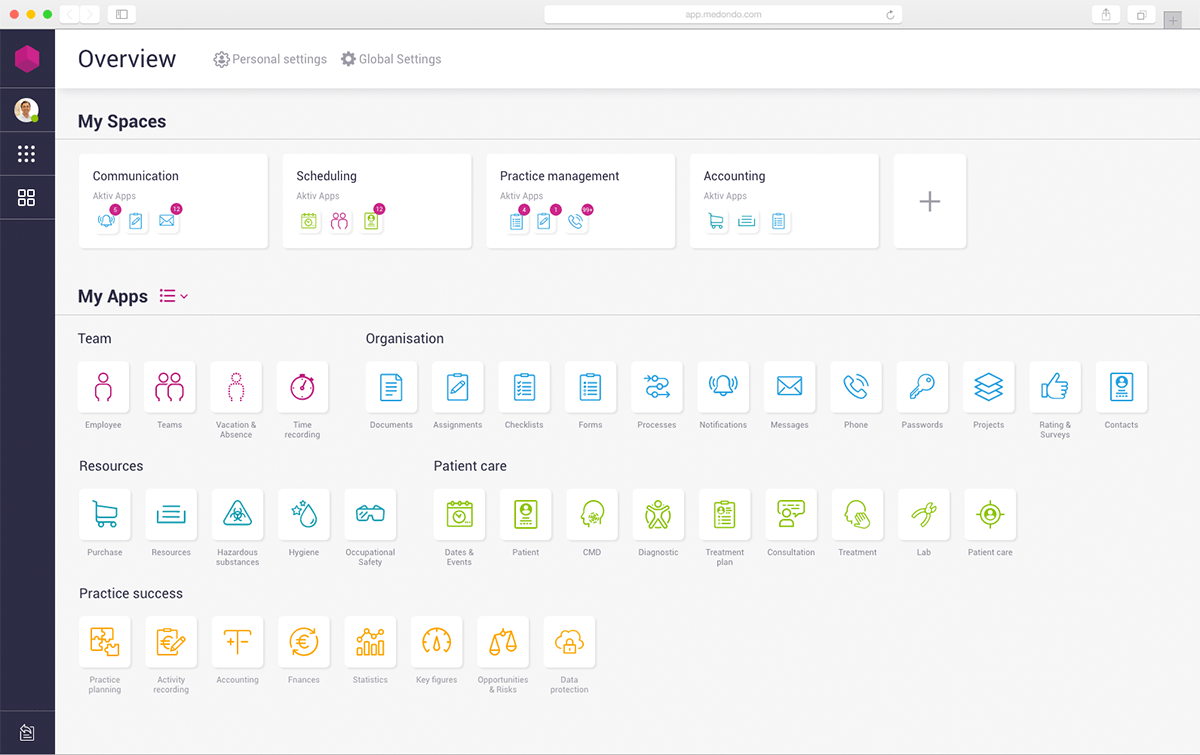Open the apps grid in the left sidebar

27,154
